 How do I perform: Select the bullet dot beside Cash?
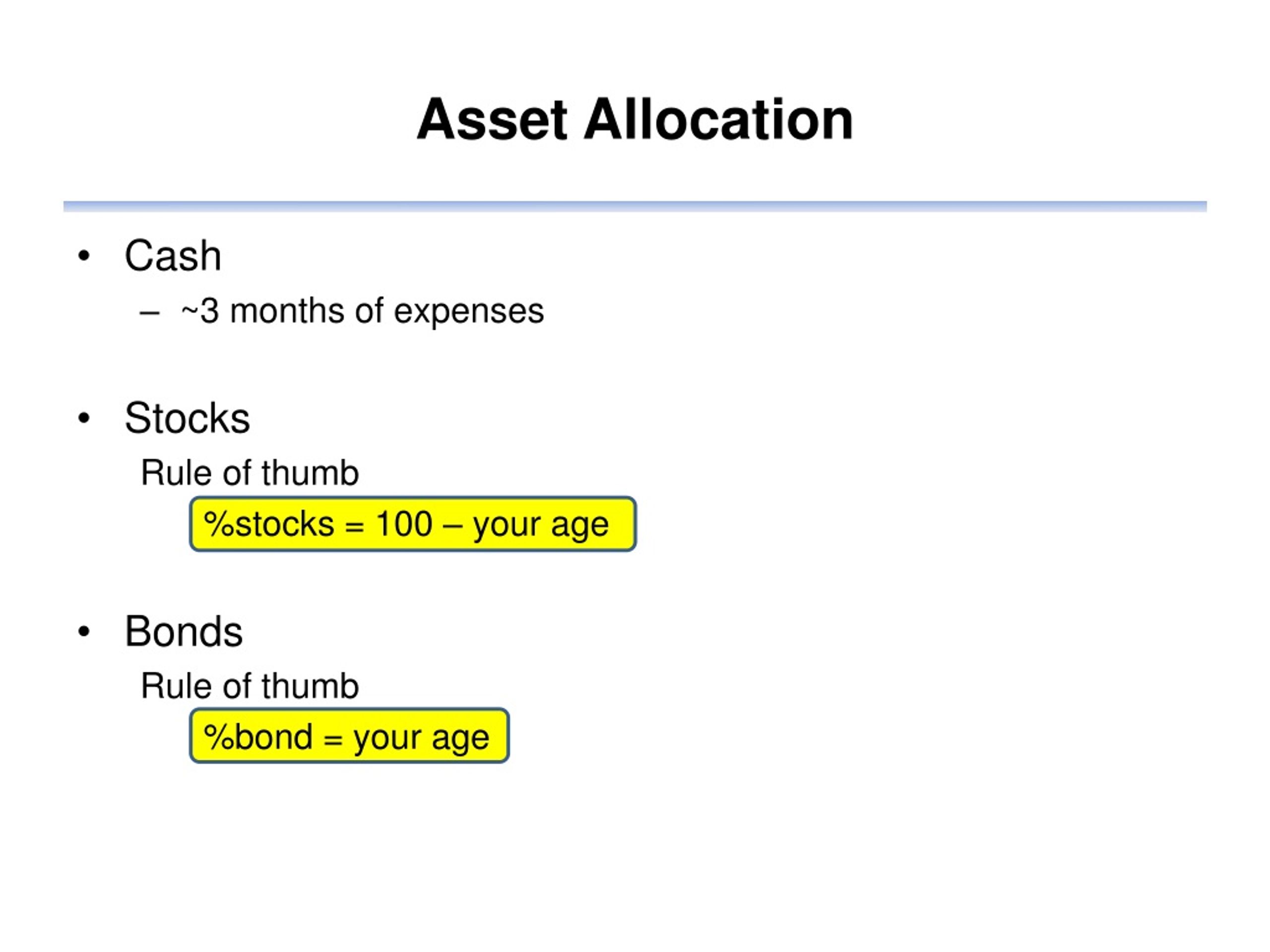(x=84, y=256)
